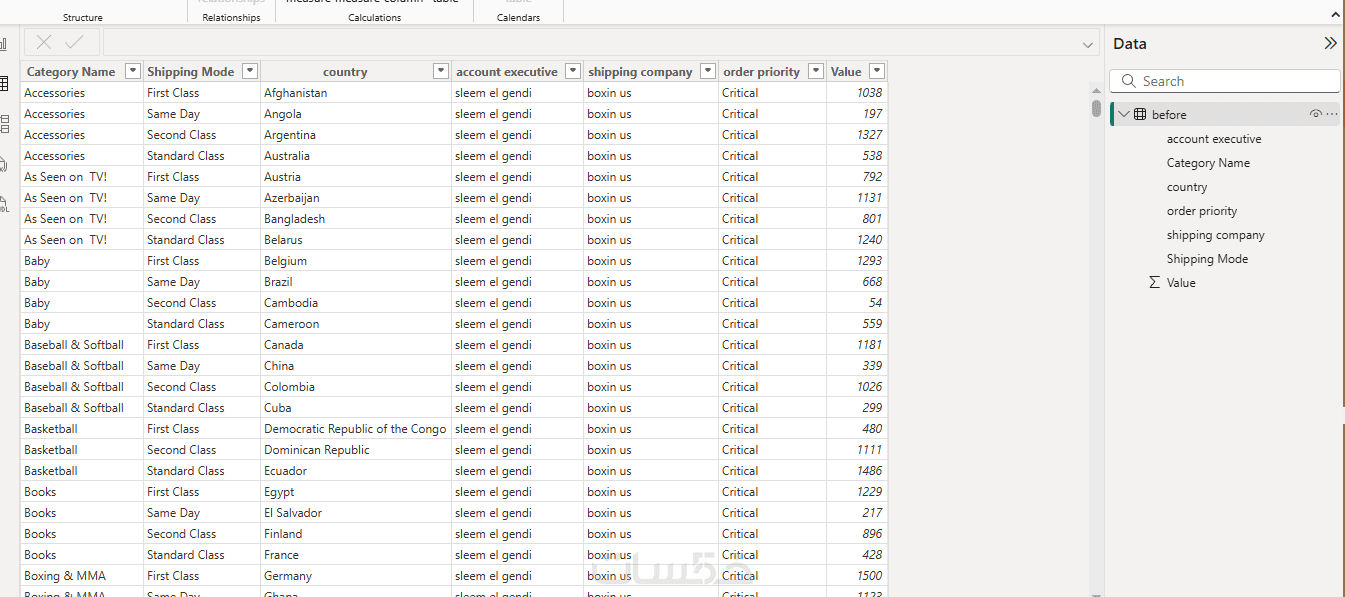Select the Argentina country cell
The image size is (1345, 597).
pos(356,135)
